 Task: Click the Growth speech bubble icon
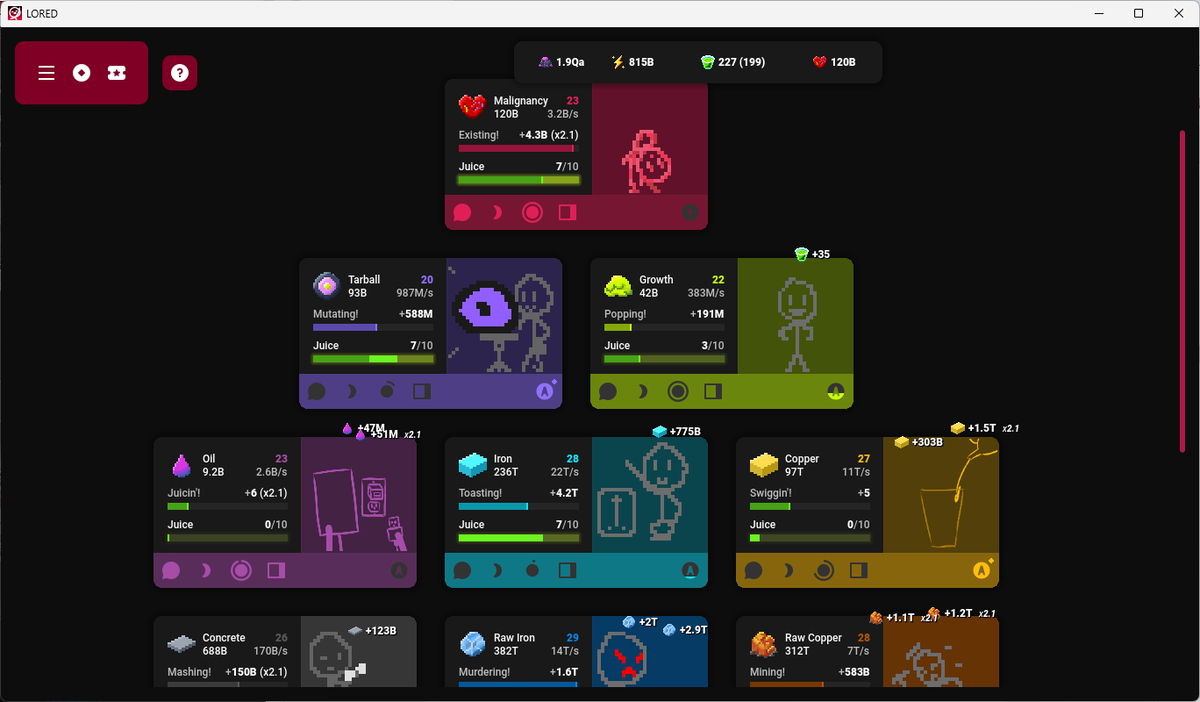(608, 391)
